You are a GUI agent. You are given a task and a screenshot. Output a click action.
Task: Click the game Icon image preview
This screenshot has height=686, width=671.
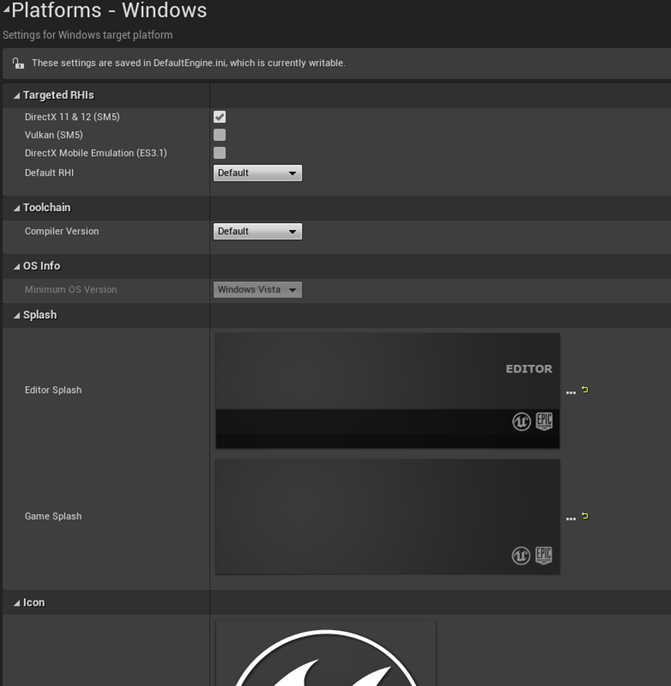pos(326,653)
